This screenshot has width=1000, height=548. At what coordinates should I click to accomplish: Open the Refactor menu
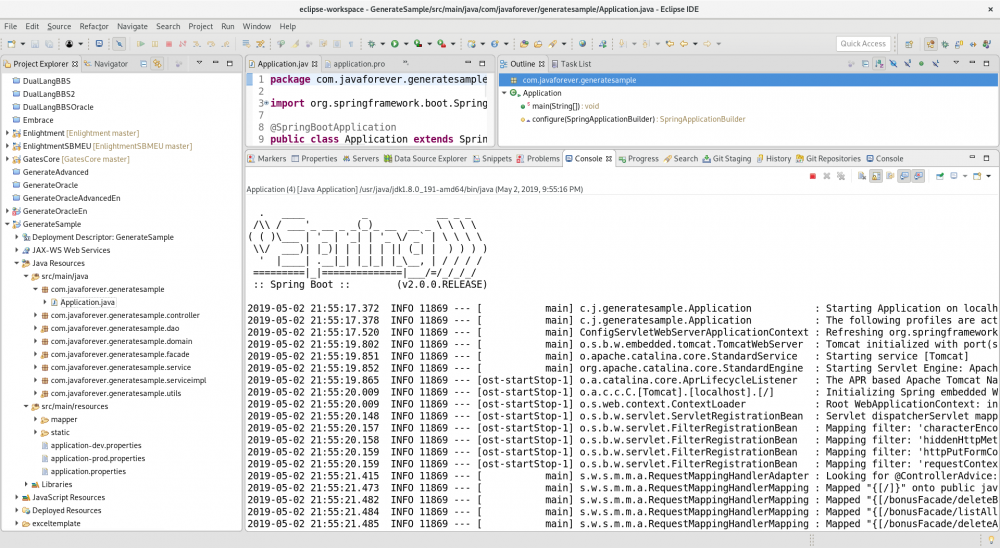[94, 26]
